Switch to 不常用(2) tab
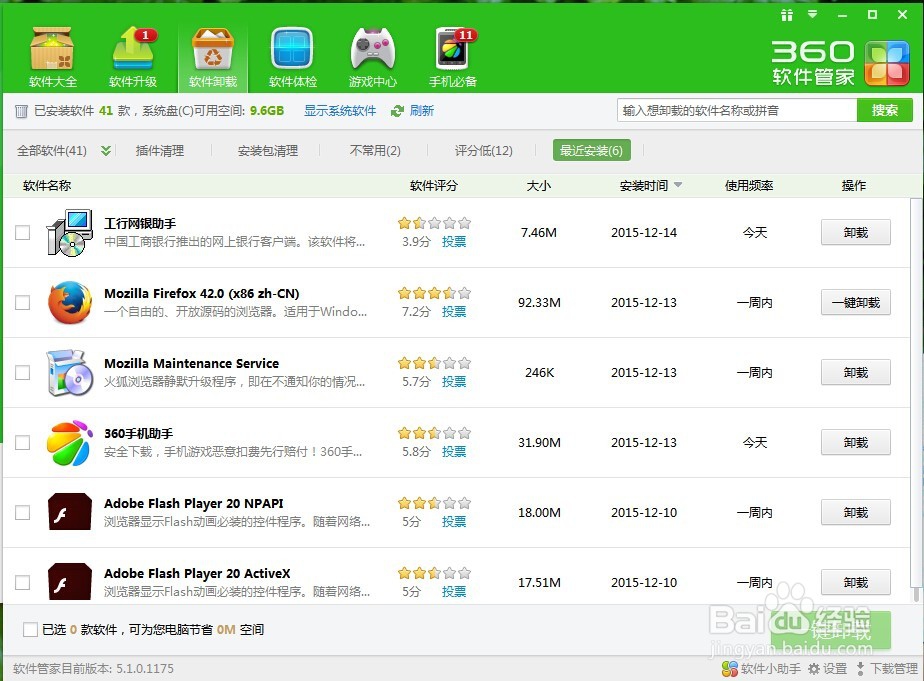 click(x=375, y=151)
